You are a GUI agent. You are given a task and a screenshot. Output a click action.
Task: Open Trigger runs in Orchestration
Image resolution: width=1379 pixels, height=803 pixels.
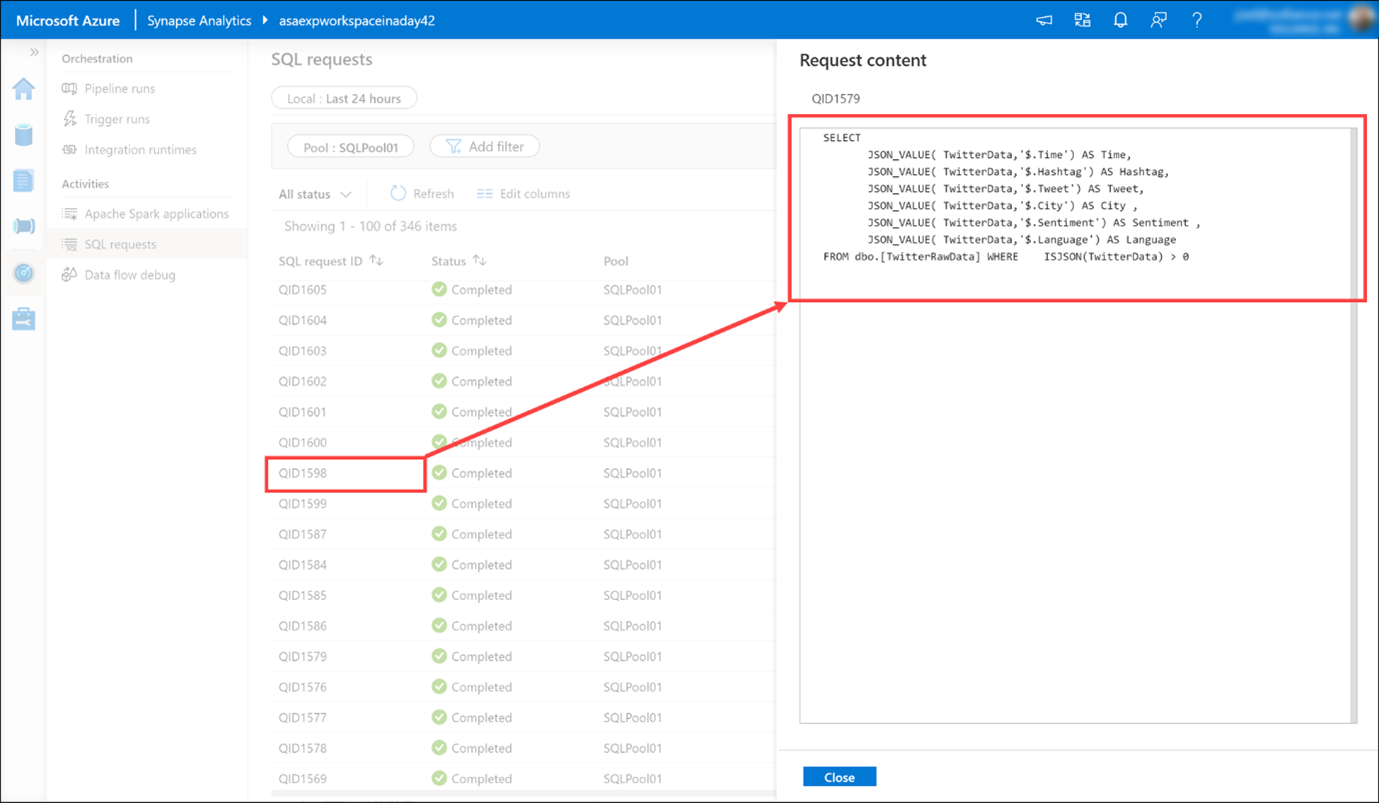click(x=117, y=119)
